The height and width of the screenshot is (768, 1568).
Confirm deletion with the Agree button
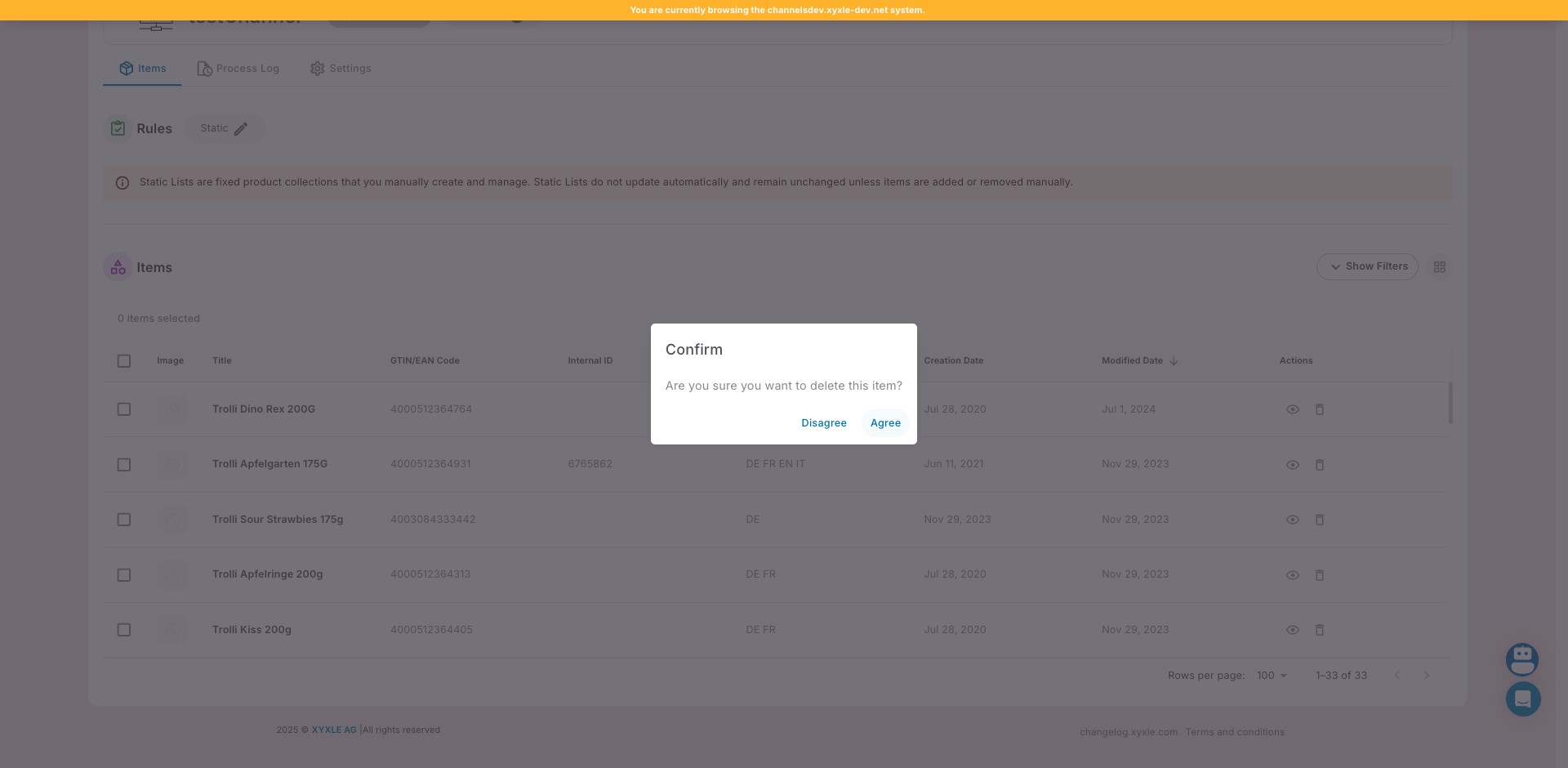[885, 423]
